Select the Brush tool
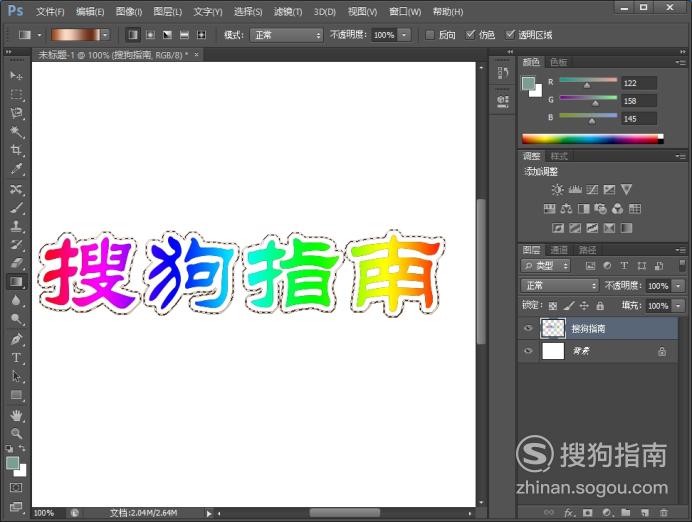692x522 pixels. click(x=16, y=208)
